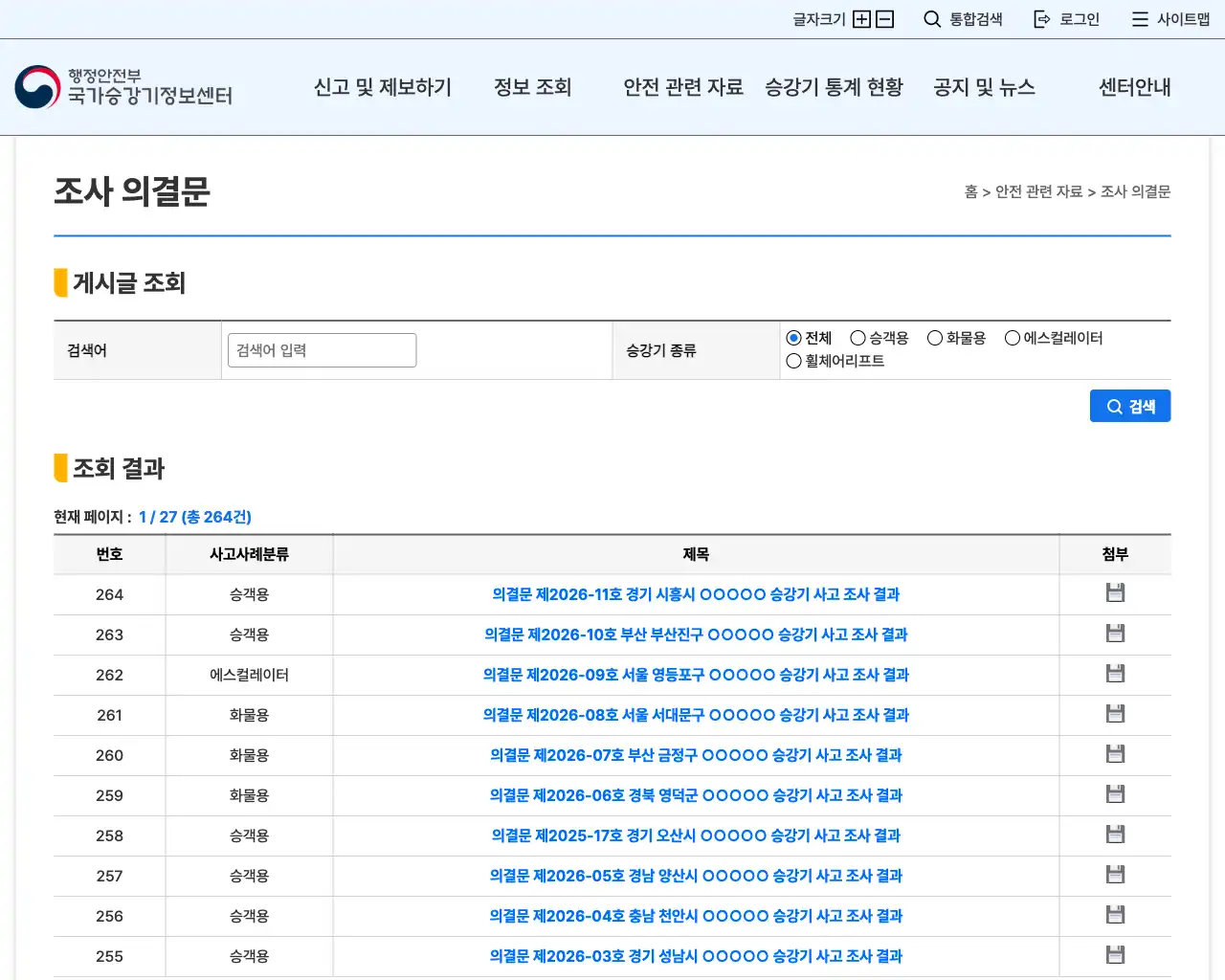Open 통합검색 integrated search
Screen dimensions: 1225x980
[963, 19]
